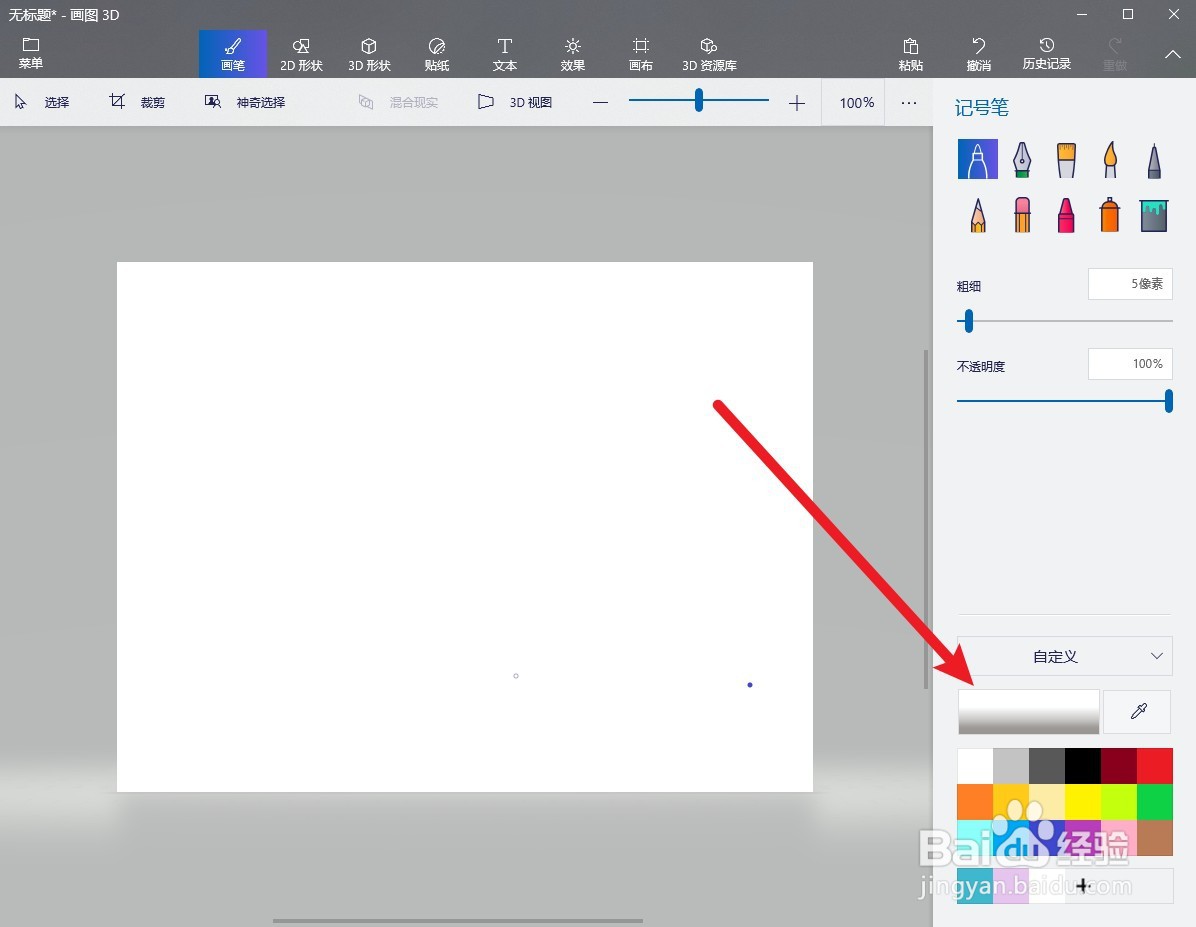Select the Crayon tool

[1066, 214]
